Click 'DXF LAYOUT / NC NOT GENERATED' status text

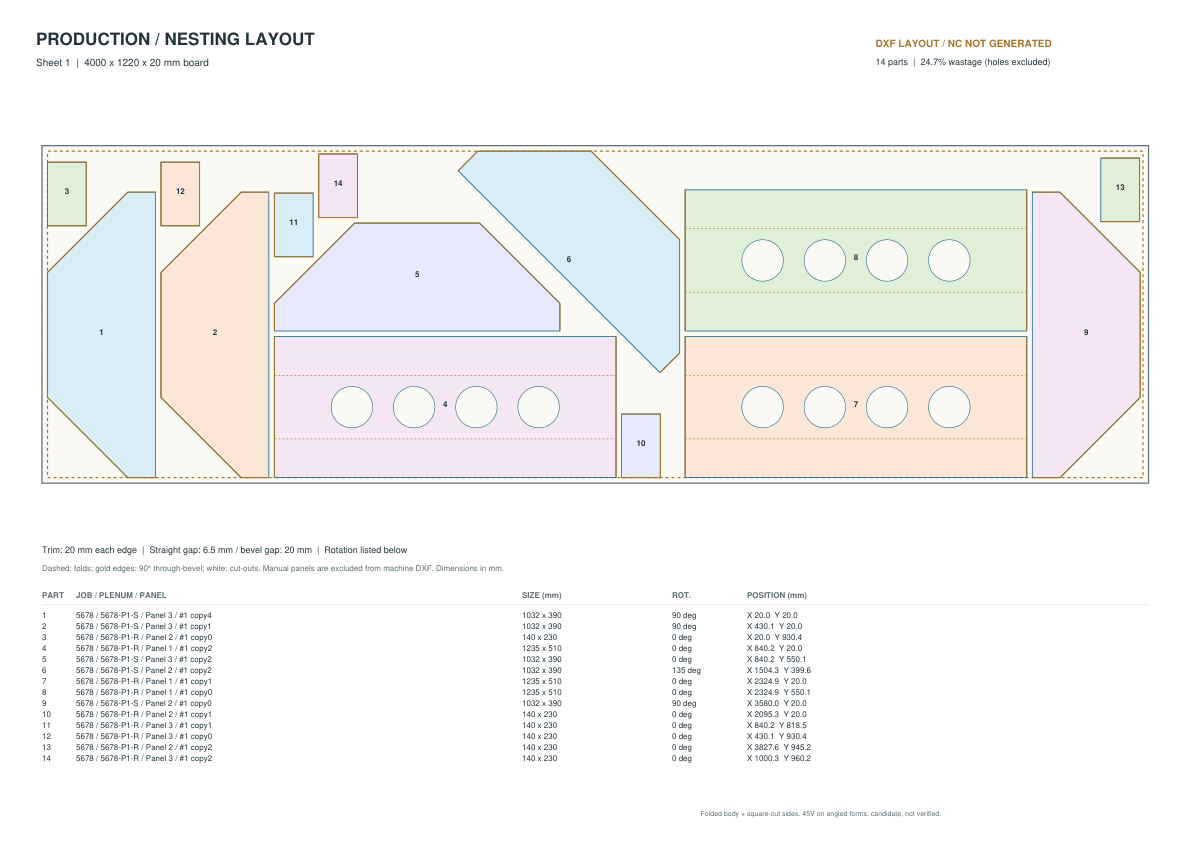[963, 44]
